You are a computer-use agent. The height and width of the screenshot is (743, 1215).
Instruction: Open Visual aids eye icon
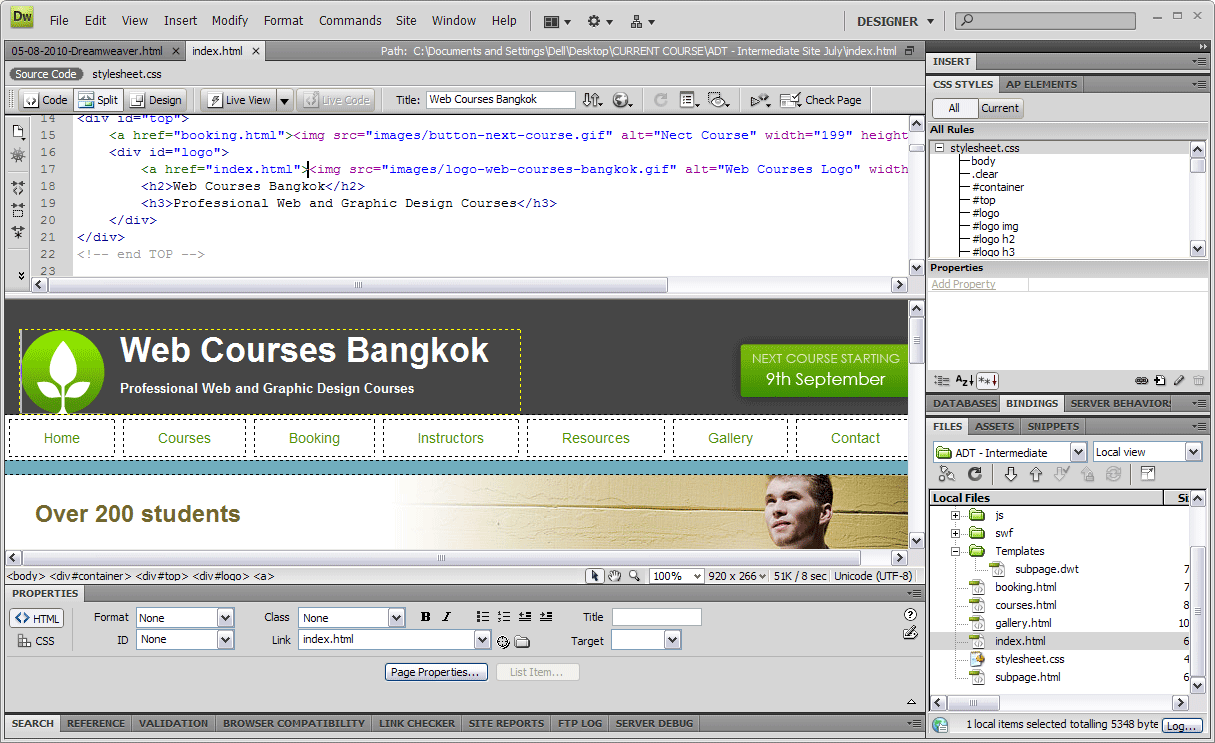click(x=718, y=100)
